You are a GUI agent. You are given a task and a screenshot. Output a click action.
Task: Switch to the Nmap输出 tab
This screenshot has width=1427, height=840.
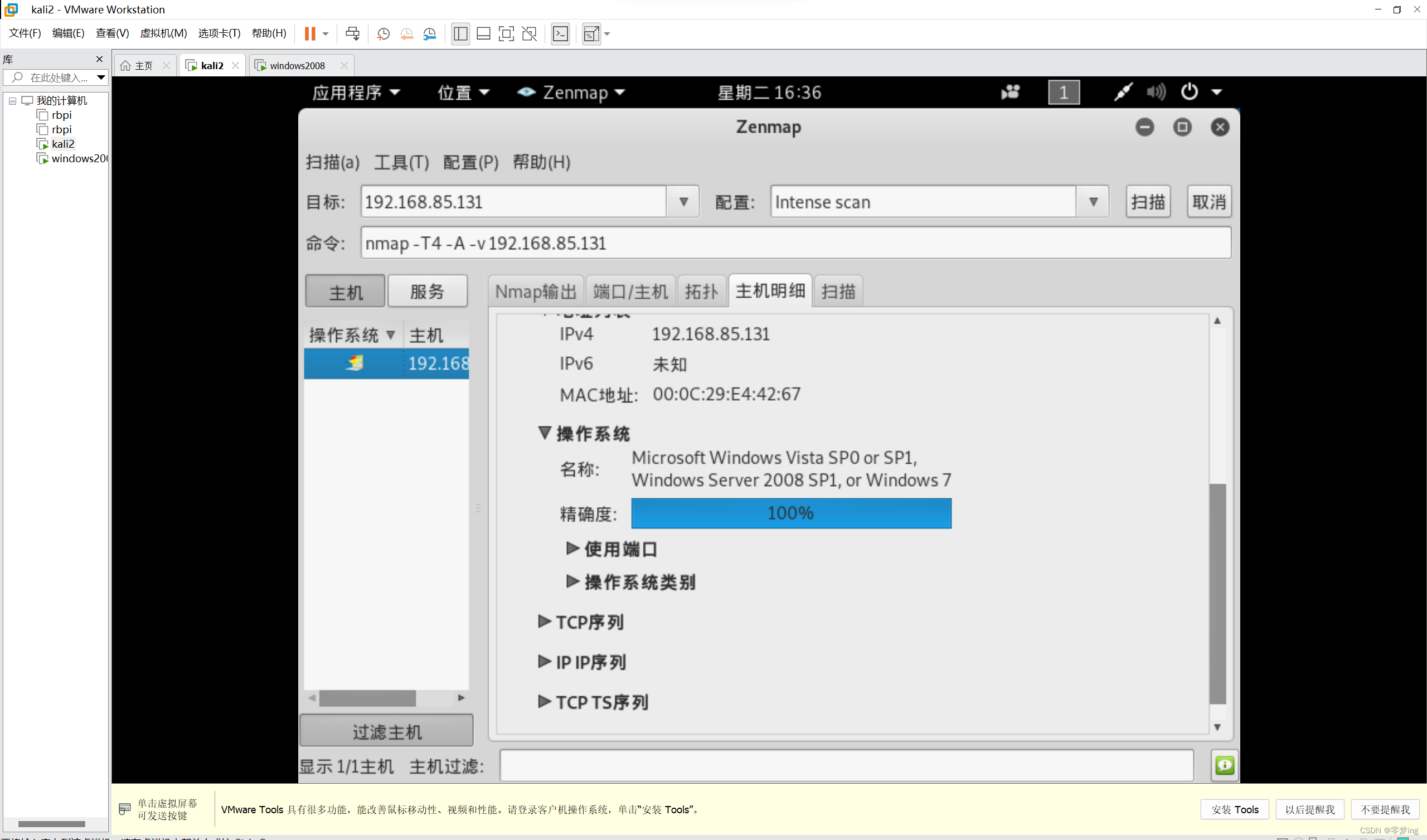(x=535, y=292)
